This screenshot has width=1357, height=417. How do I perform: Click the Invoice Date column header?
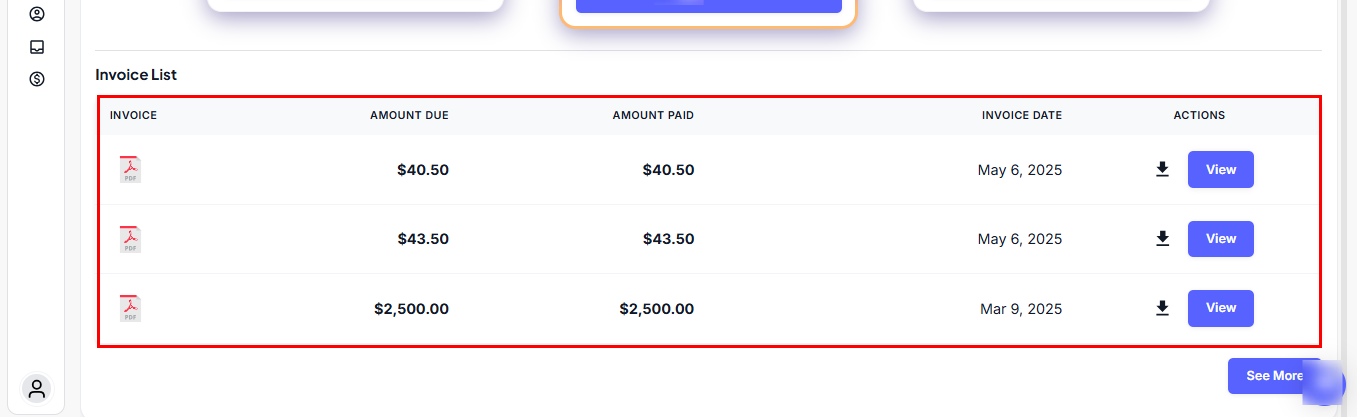(x=1021, y=115)
